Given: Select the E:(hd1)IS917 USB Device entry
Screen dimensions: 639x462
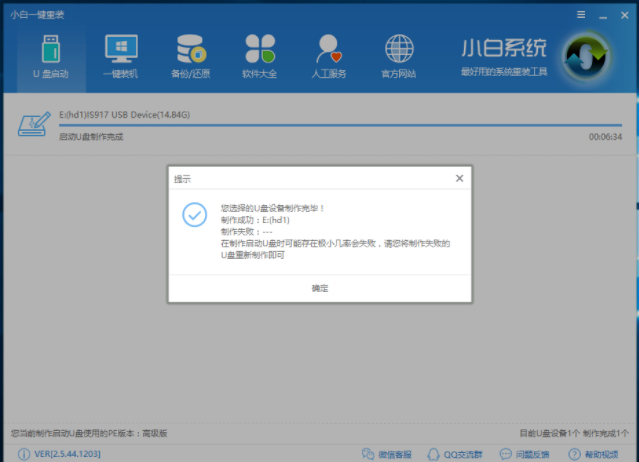Looking at the screenshot, I should pos(124,115).
